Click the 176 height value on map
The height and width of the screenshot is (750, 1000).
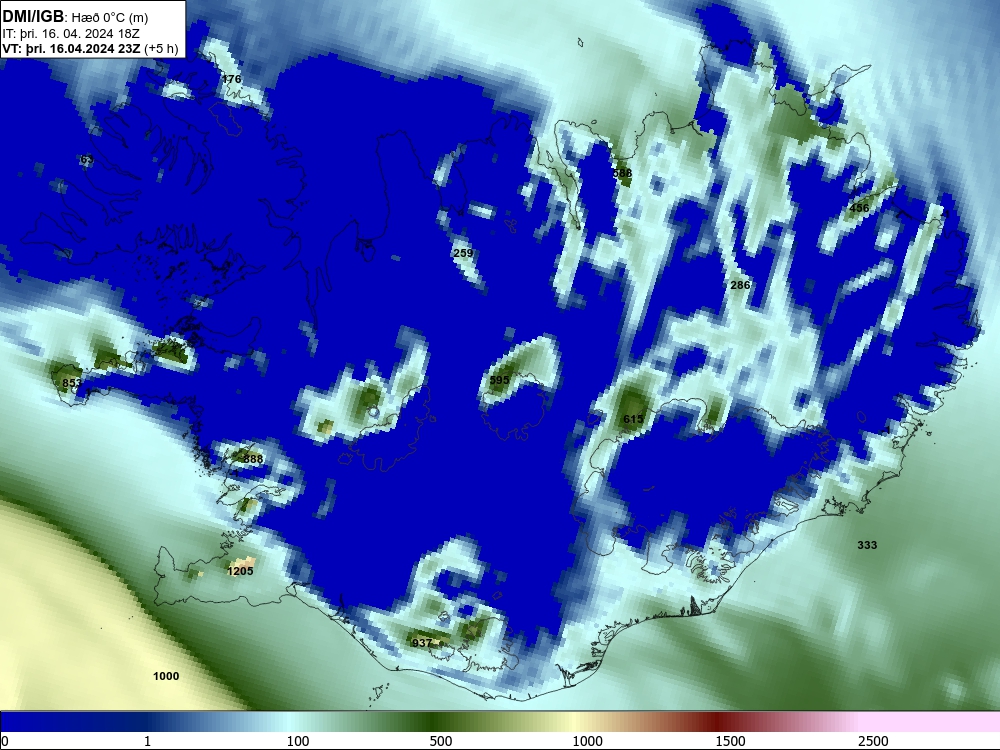[x=232, y=79]
